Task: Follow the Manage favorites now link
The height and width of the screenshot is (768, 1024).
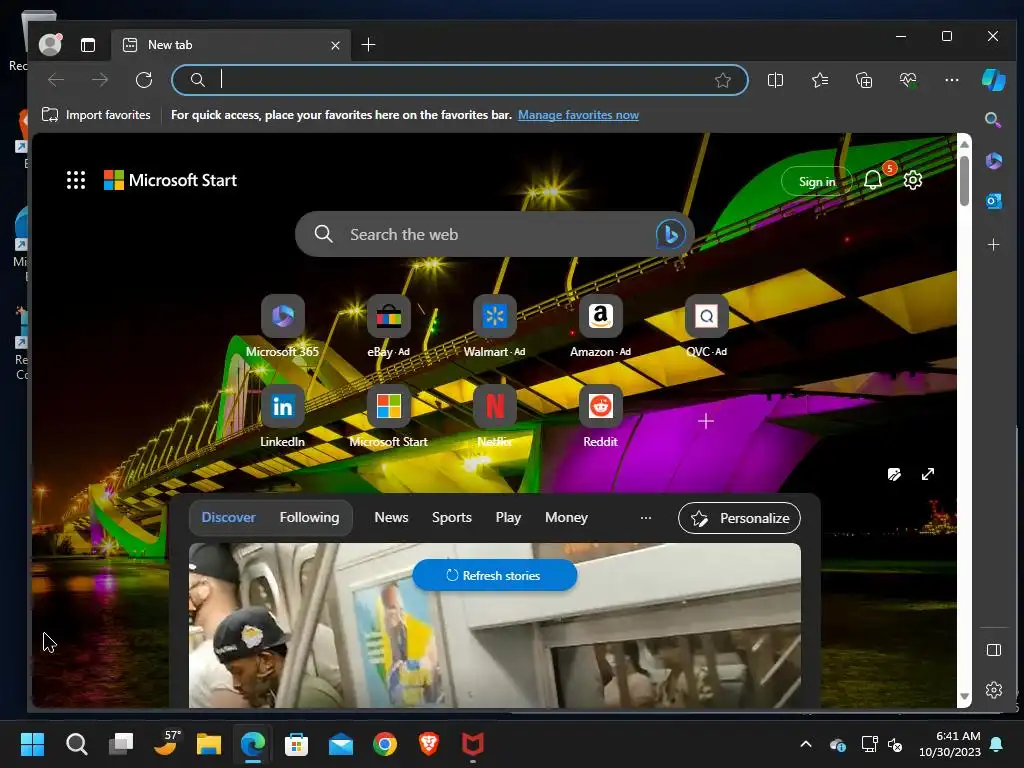Action: tap(578, 115)
